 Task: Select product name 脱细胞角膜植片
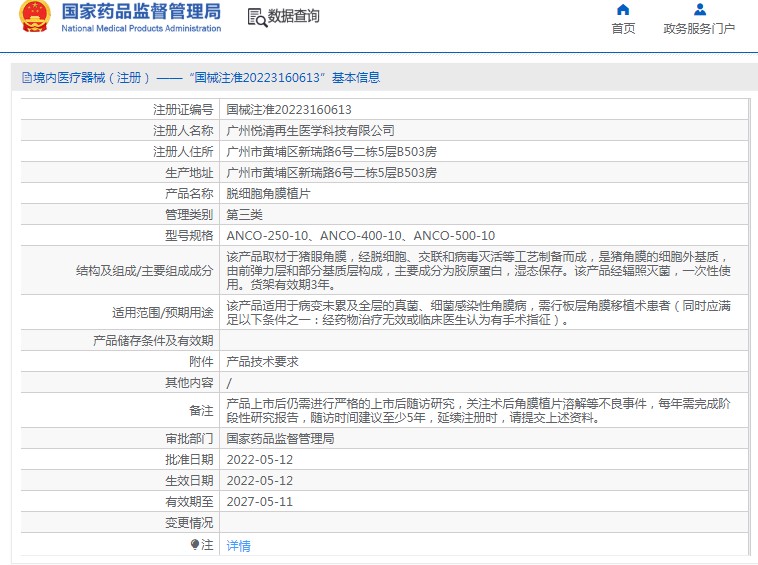tap(268, 194)
